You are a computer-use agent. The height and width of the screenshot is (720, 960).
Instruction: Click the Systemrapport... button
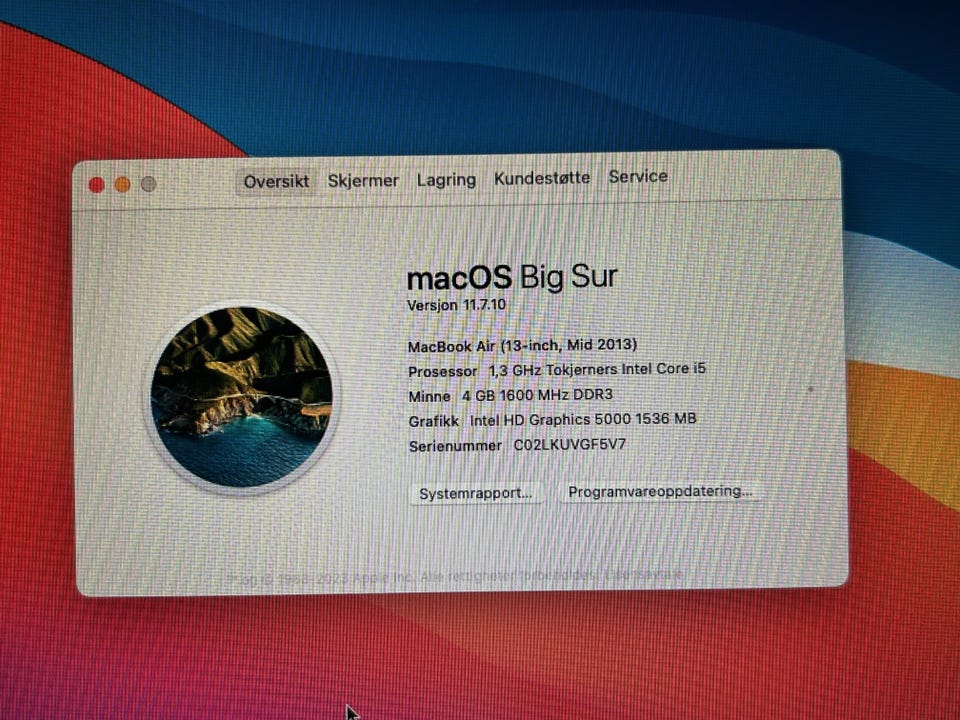[x=476, y=493]
